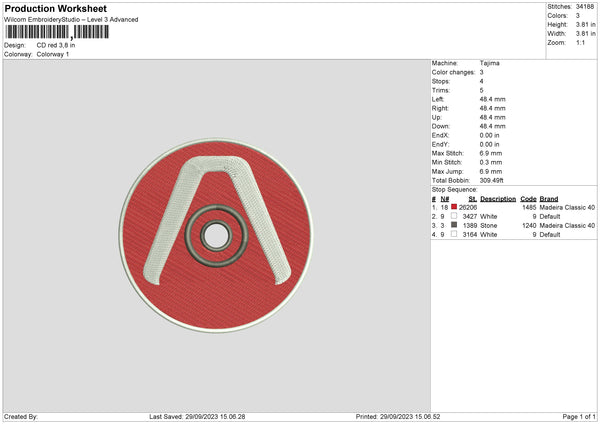Image resolution: width=600 pixels, height=424 pixels.
Task: Click the 'St.' column header
Action: pyautogui.click(x=473, y=199)
